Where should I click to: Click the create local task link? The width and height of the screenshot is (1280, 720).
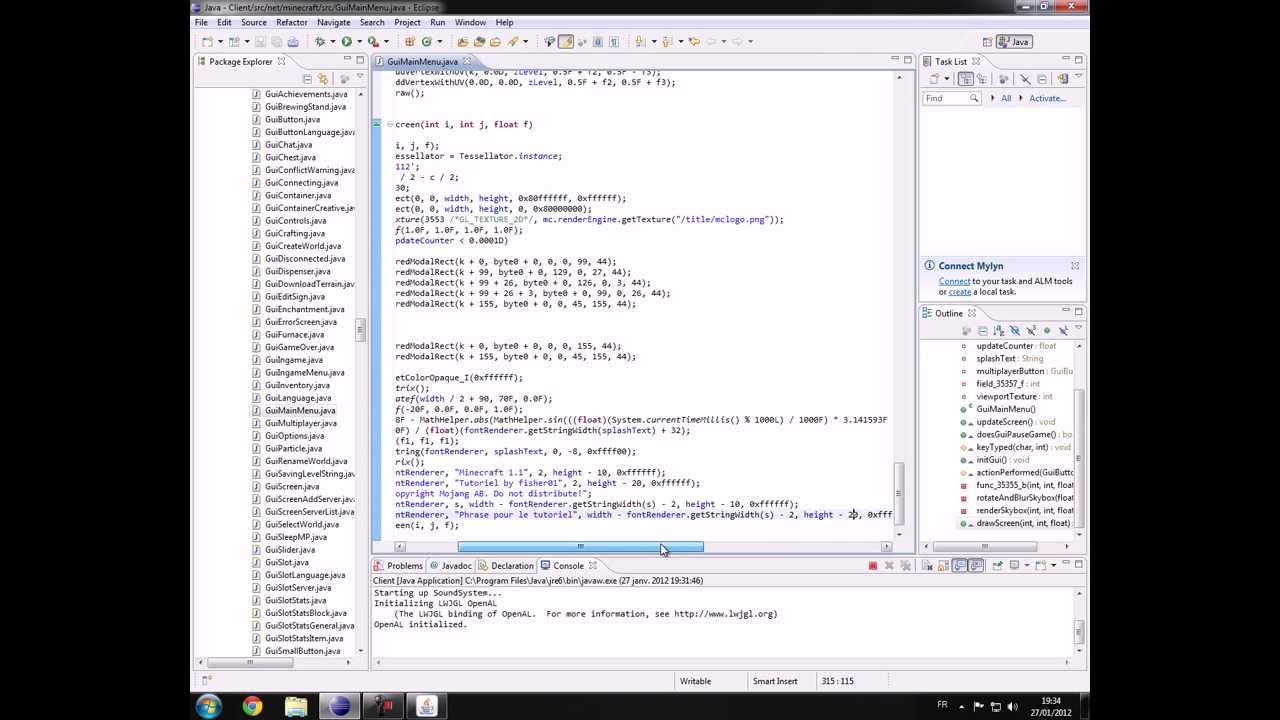point(960,292)
